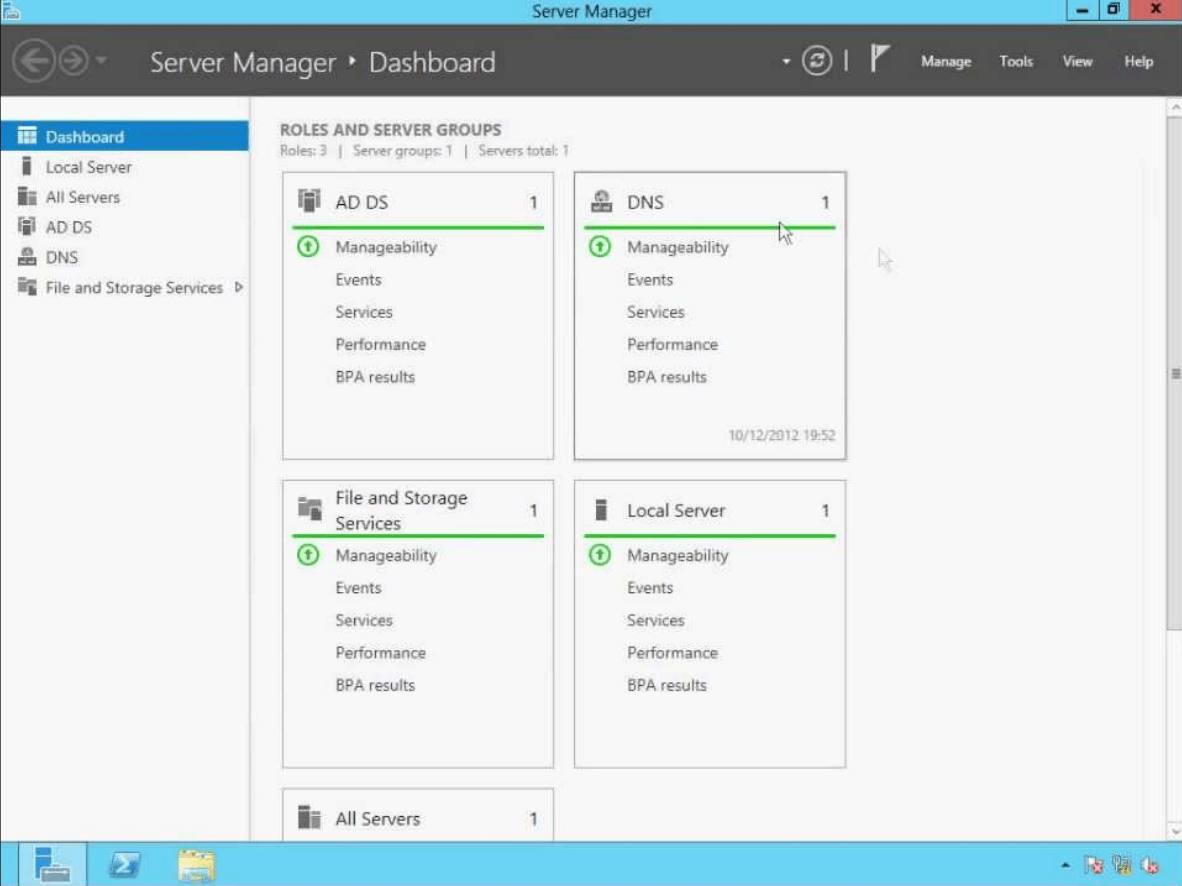Image resolution: width=1182 pixels, height=886 pixels.
Task: Open Performance in File and Storage Services tile
Action: (x=380, y=653)
